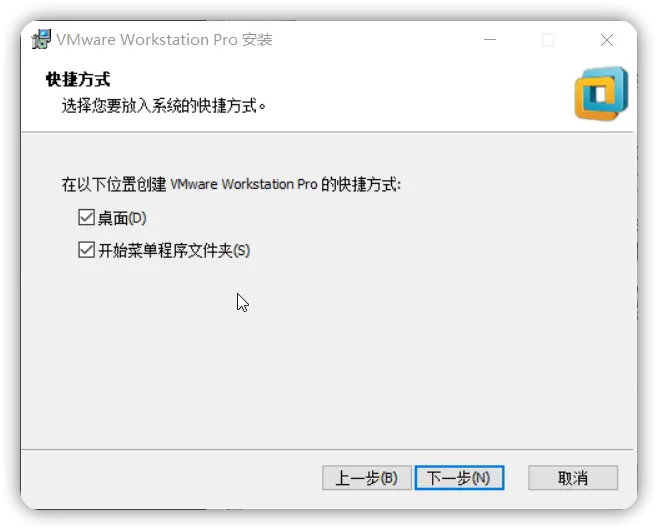This screenshot has width=658, height=530.
Task: Click the VMware Workstation Pro 安装 title text
Action: point(164,39)
